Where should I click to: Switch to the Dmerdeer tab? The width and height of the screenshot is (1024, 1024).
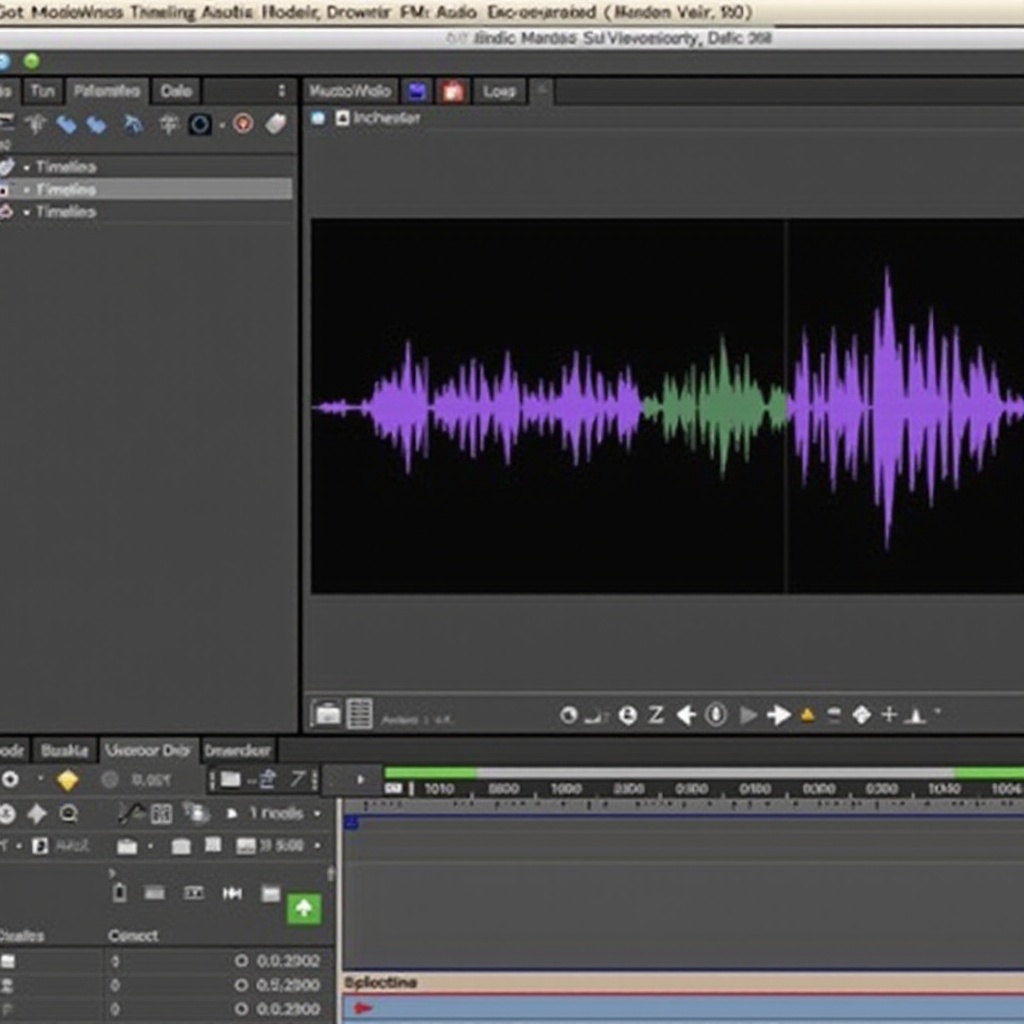click(x=238, y=750)
